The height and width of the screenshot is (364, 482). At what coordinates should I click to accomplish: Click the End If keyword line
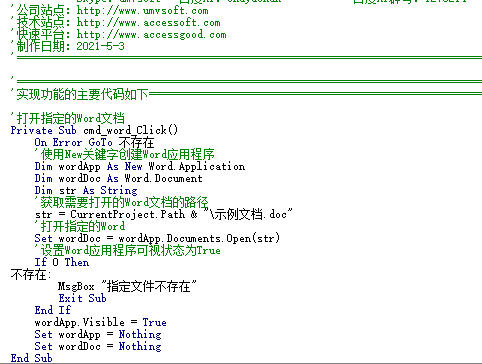(x=53, y=310)
